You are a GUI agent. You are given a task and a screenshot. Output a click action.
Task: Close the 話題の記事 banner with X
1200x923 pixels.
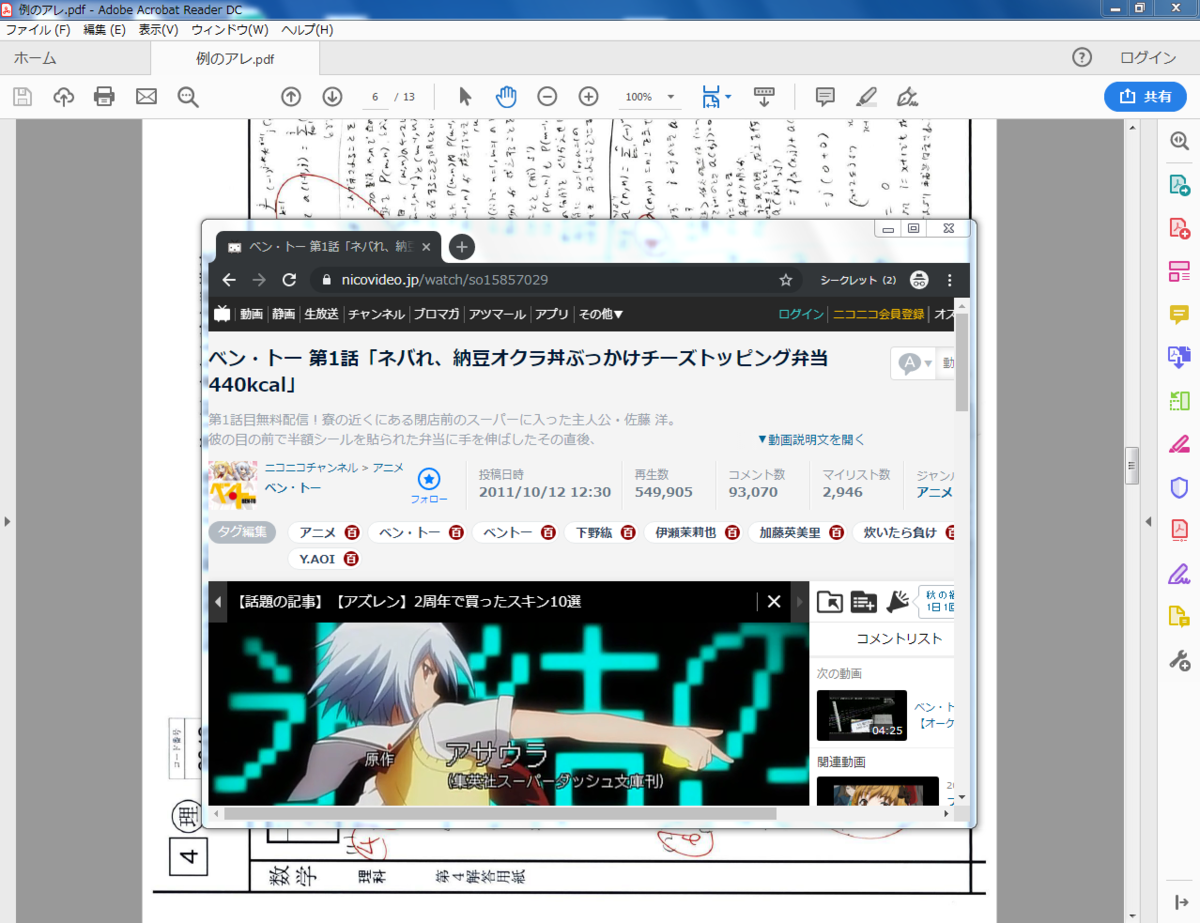point(774,601)
